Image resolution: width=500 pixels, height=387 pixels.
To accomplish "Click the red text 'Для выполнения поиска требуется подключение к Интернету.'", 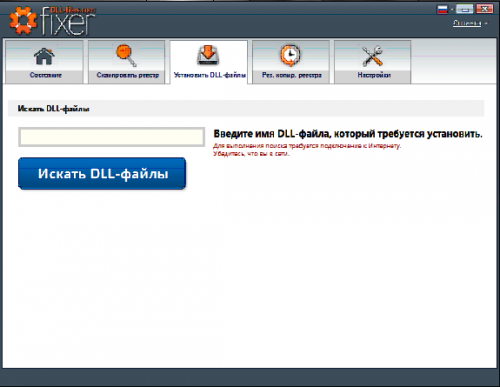I will (307, 146).
